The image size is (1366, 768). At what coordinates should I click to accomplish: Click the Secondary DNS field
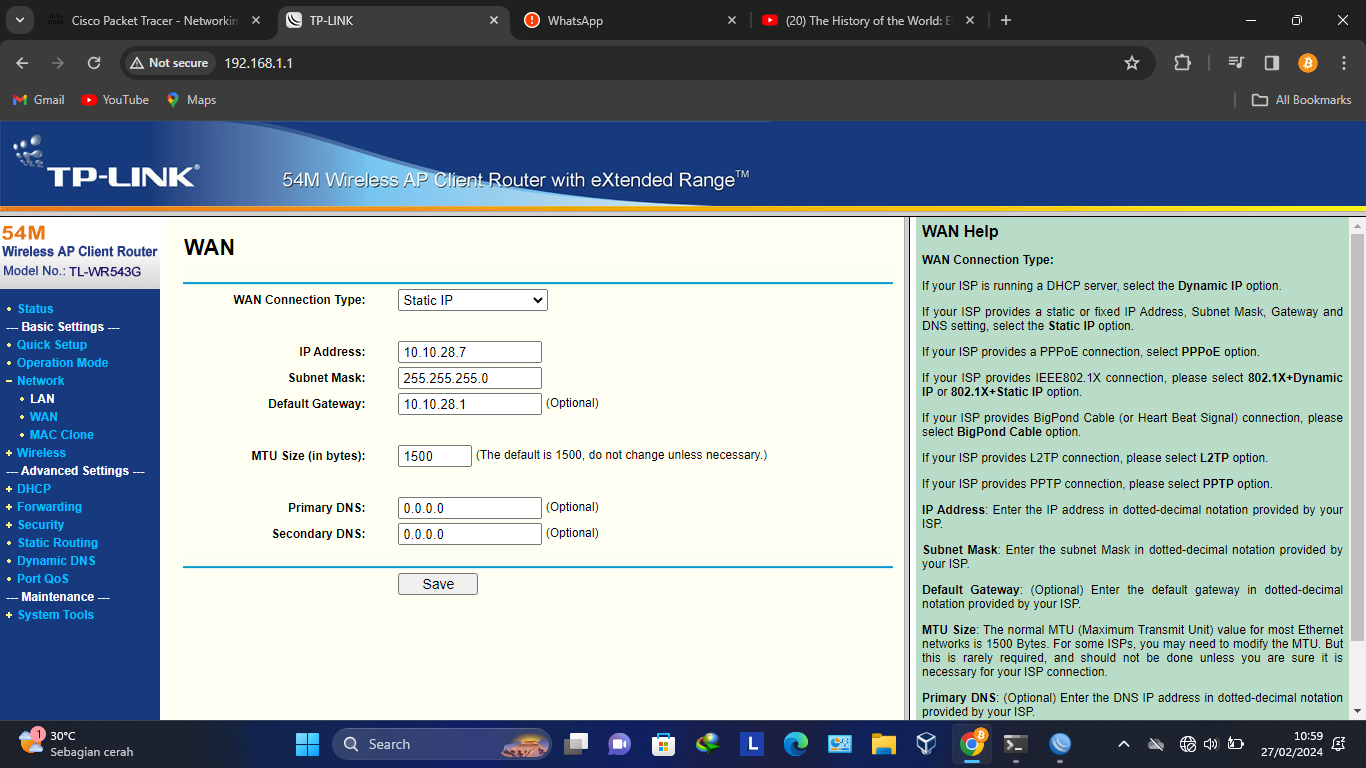click(x=470, y=534)
